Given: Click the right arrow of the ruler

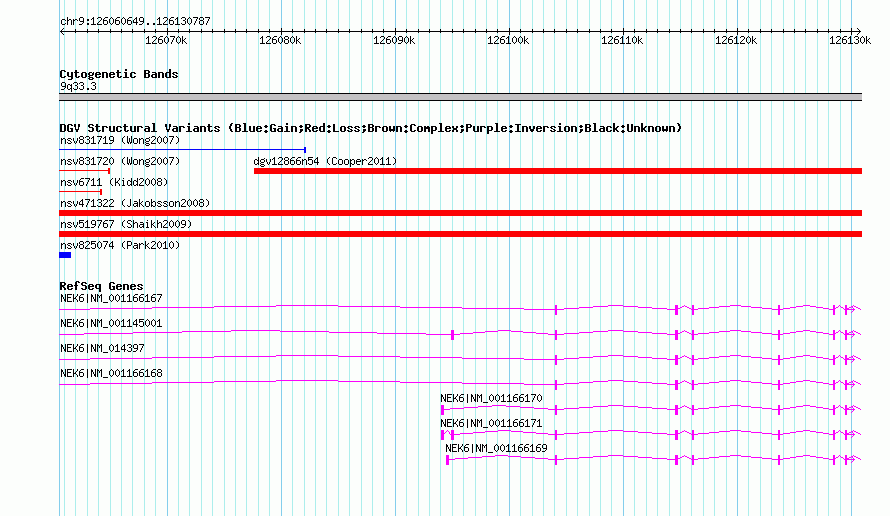Looking at the screenshot, I should pyautogui.click(x=858, y=31).
